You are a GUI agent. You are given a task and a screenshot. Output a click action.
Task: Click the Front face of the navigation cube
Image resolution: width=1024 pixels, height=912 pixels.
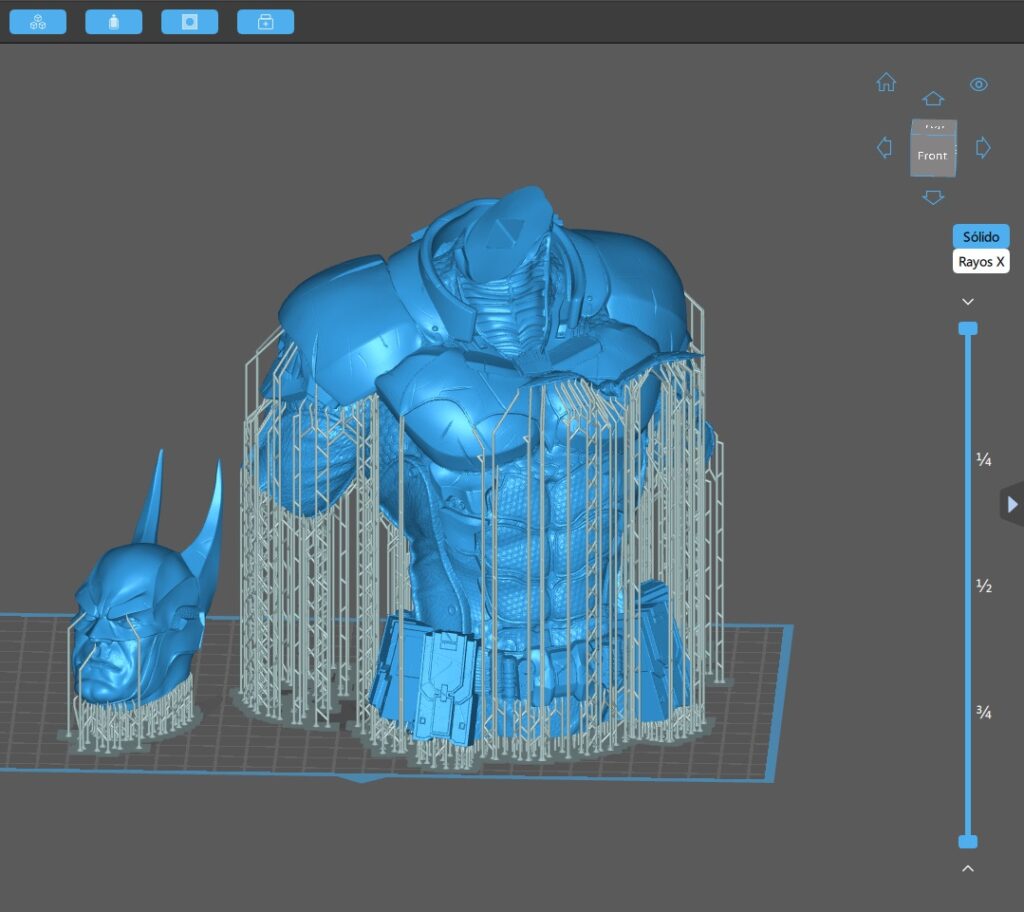point(932,155)
